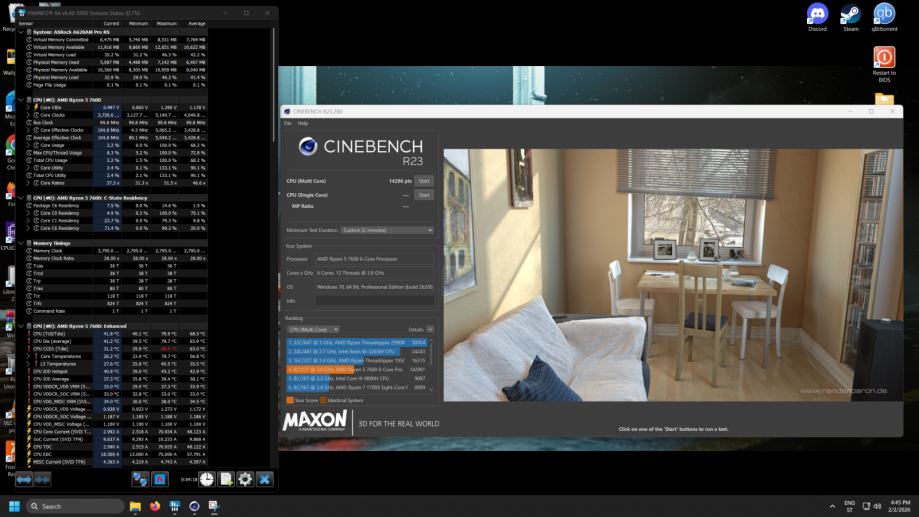
Task: Click the Average column header in HWiNFO
Action: click(x=196, y=23)
